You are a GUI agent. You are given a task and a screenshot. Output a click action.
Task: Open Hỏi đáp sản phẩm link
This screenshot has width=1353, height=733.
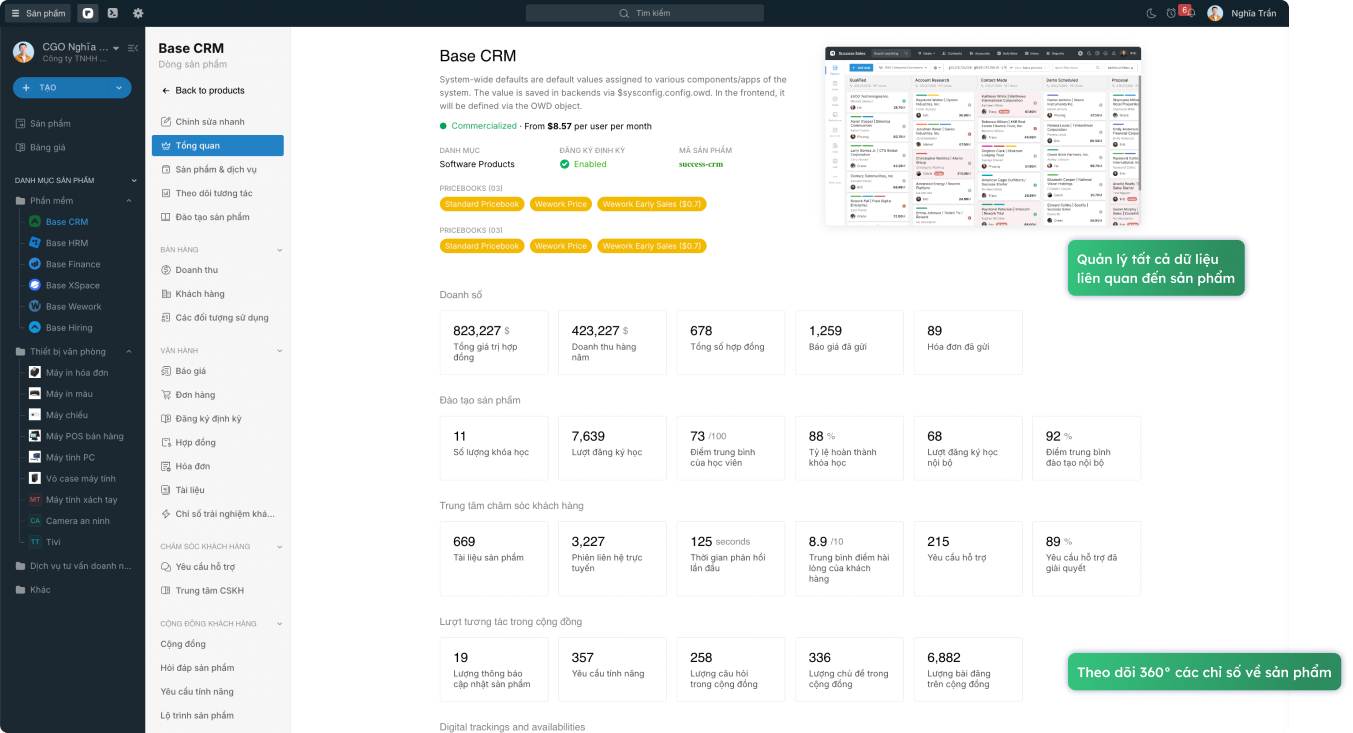(197, 668)
